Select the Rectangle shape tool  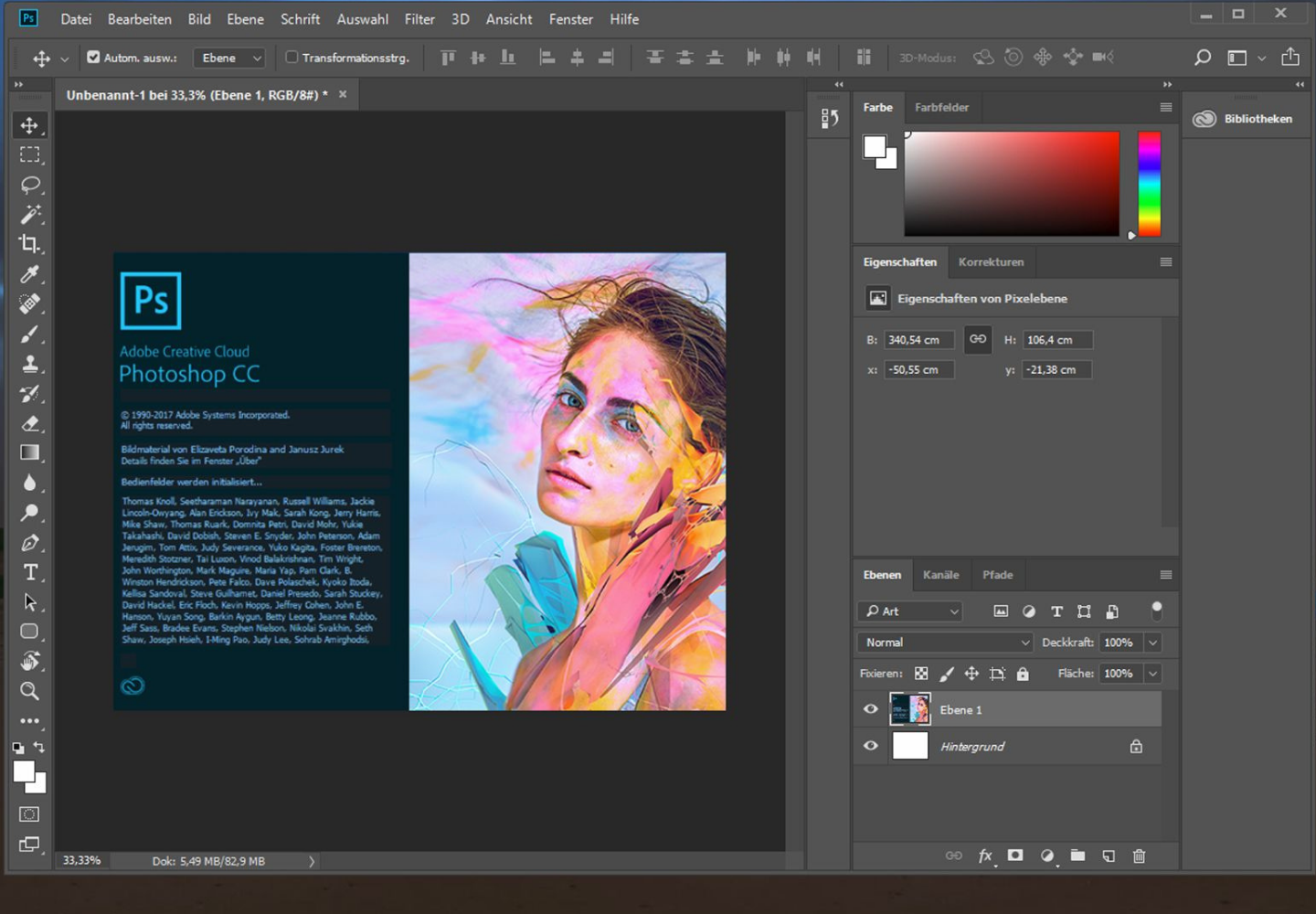click(30, 632)
